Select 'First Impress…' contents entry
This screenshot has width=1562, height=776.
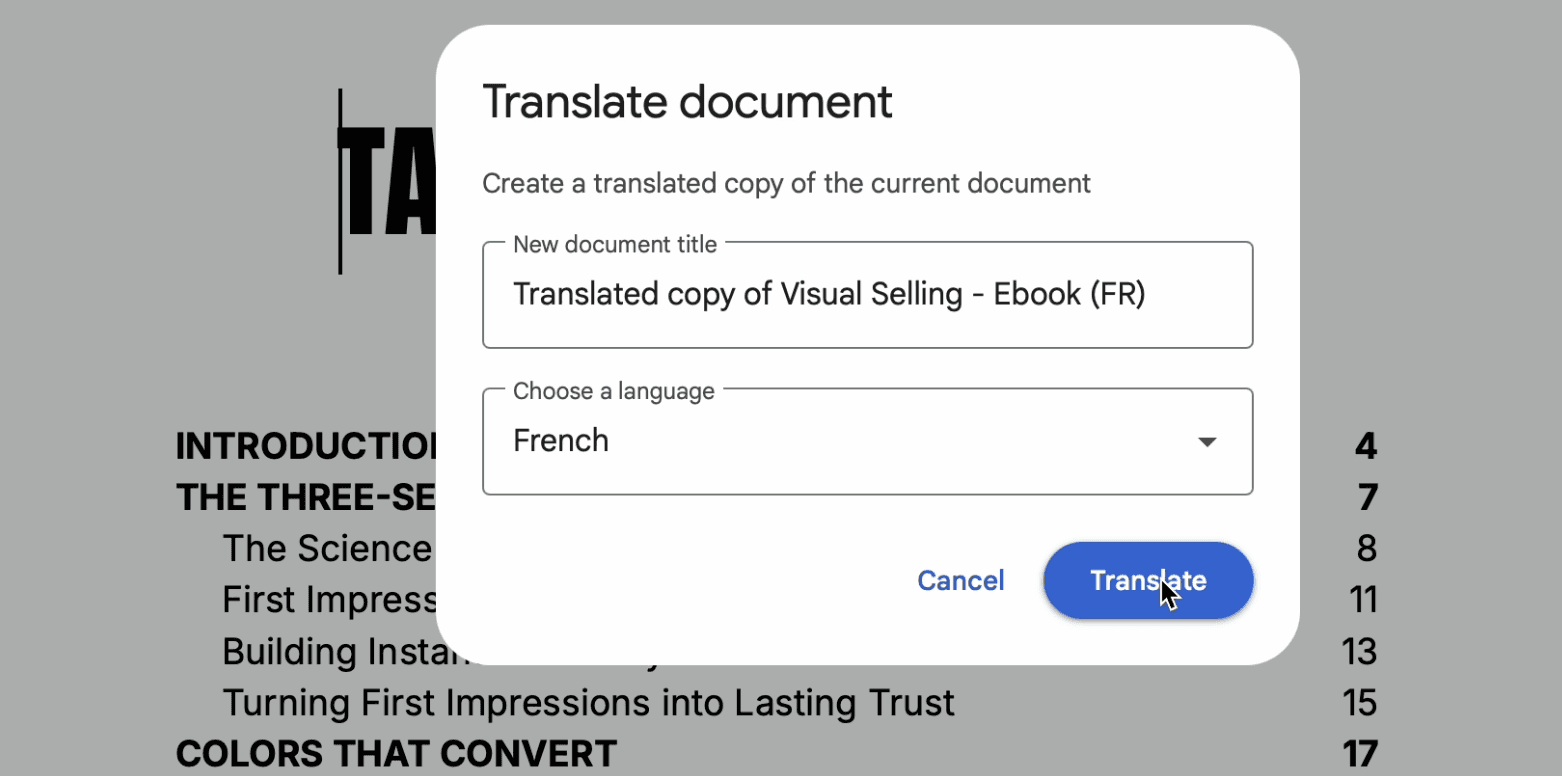coord(330,600)
